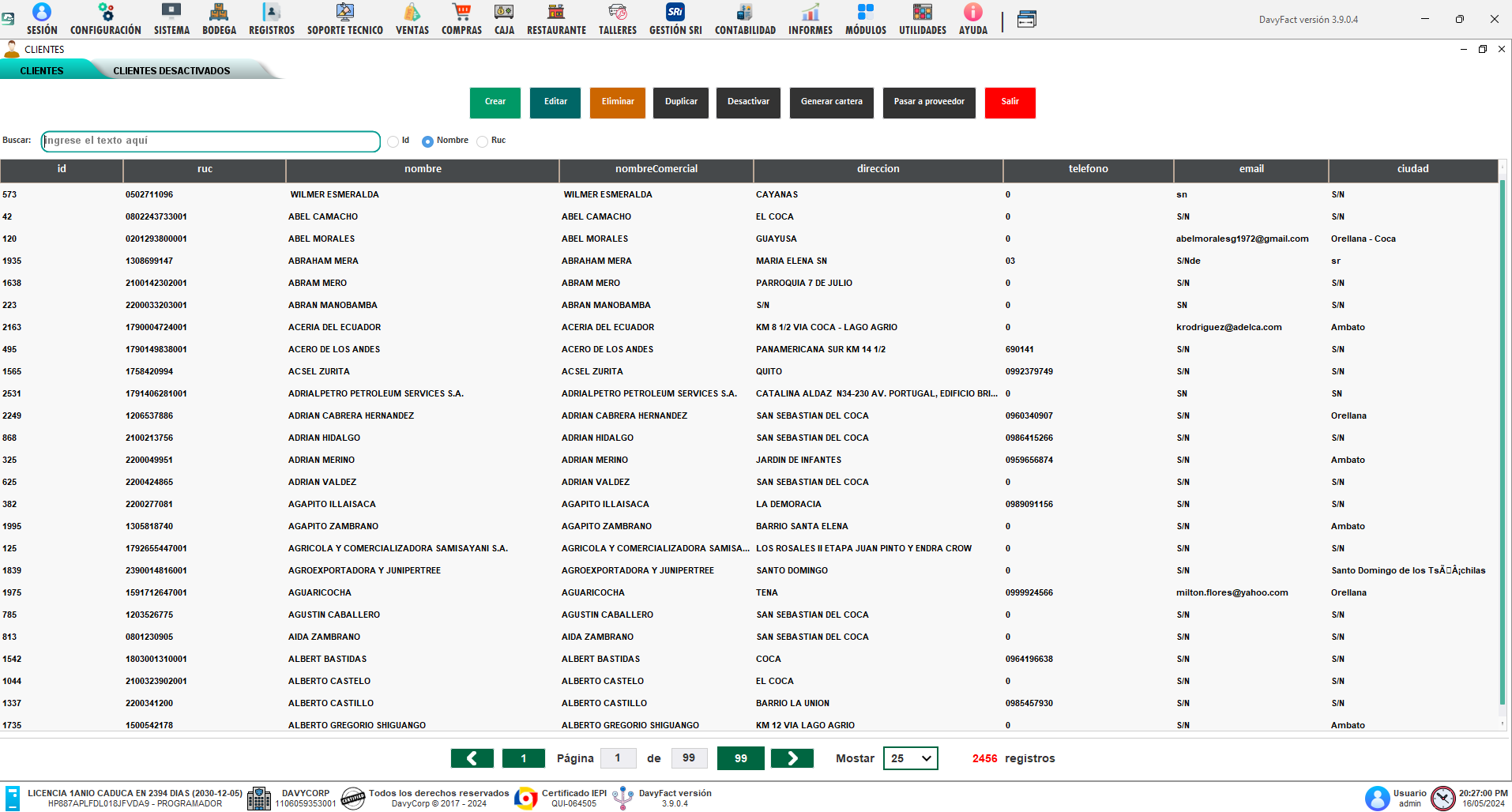Viewport: 1512px width, 812px height.
Task: Switch to the Clientes Desactivados tab
Action: 171,70
